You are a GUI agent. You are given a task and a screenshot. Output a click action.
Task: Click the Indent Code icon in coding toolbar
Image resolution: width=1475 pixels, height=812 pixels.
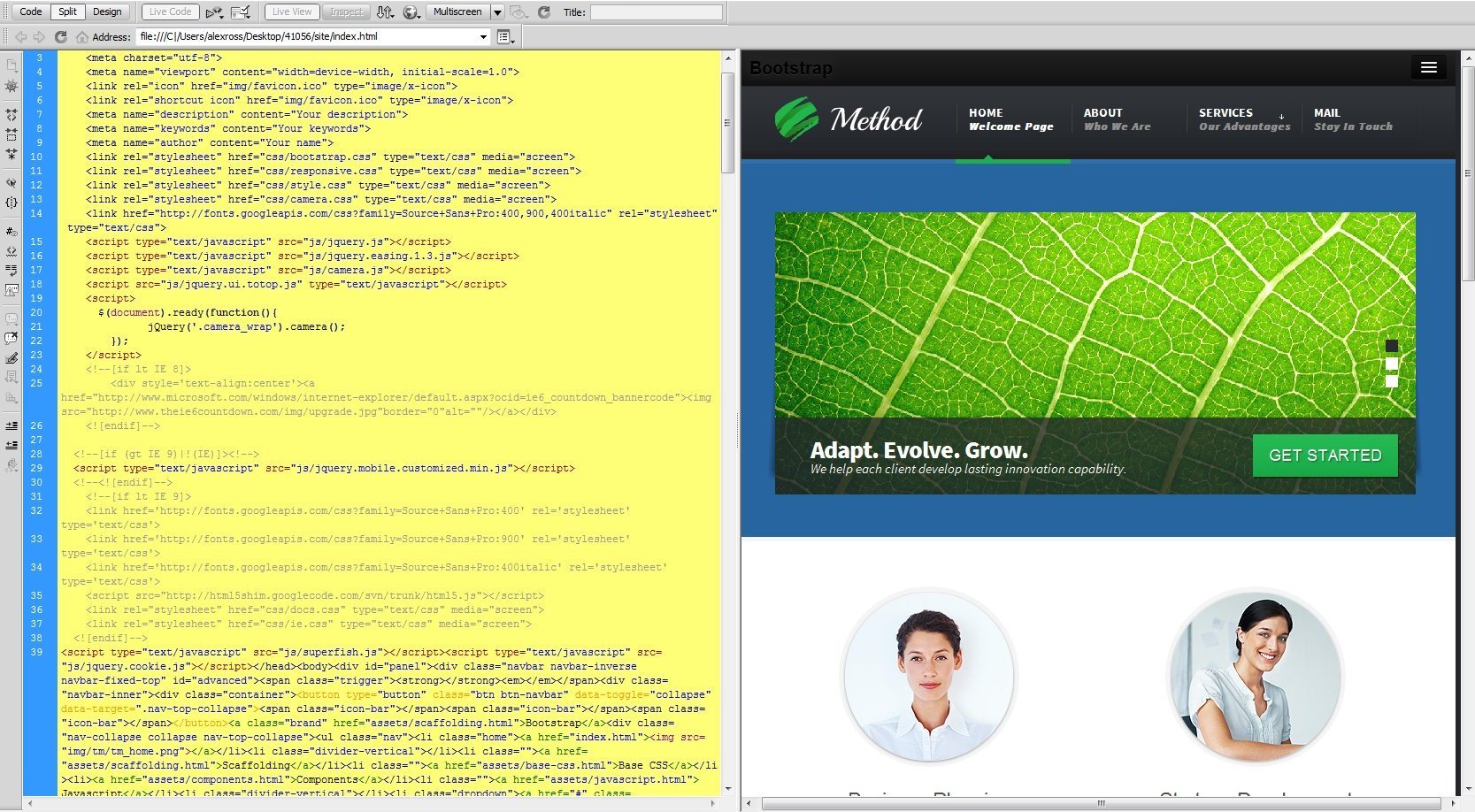(x=12, y=425)
